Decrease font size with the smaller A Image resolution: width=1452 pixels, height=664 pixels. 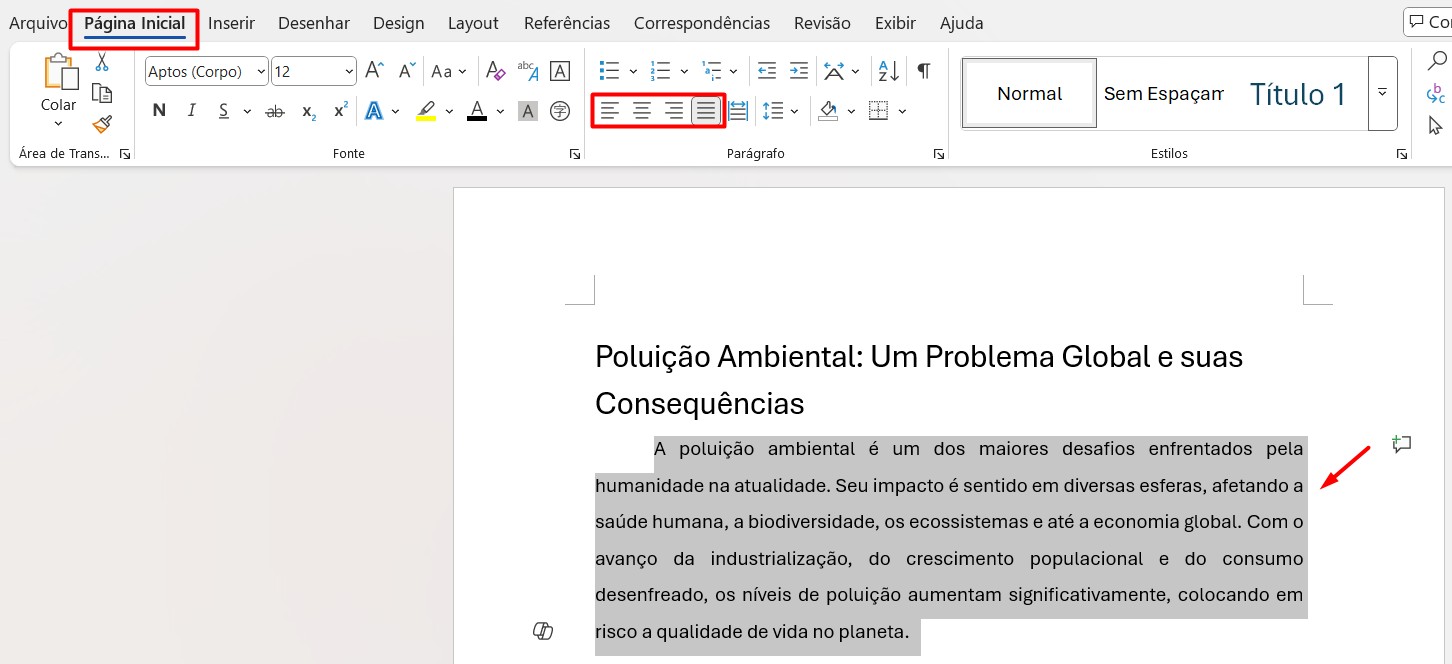coord(406,71)
